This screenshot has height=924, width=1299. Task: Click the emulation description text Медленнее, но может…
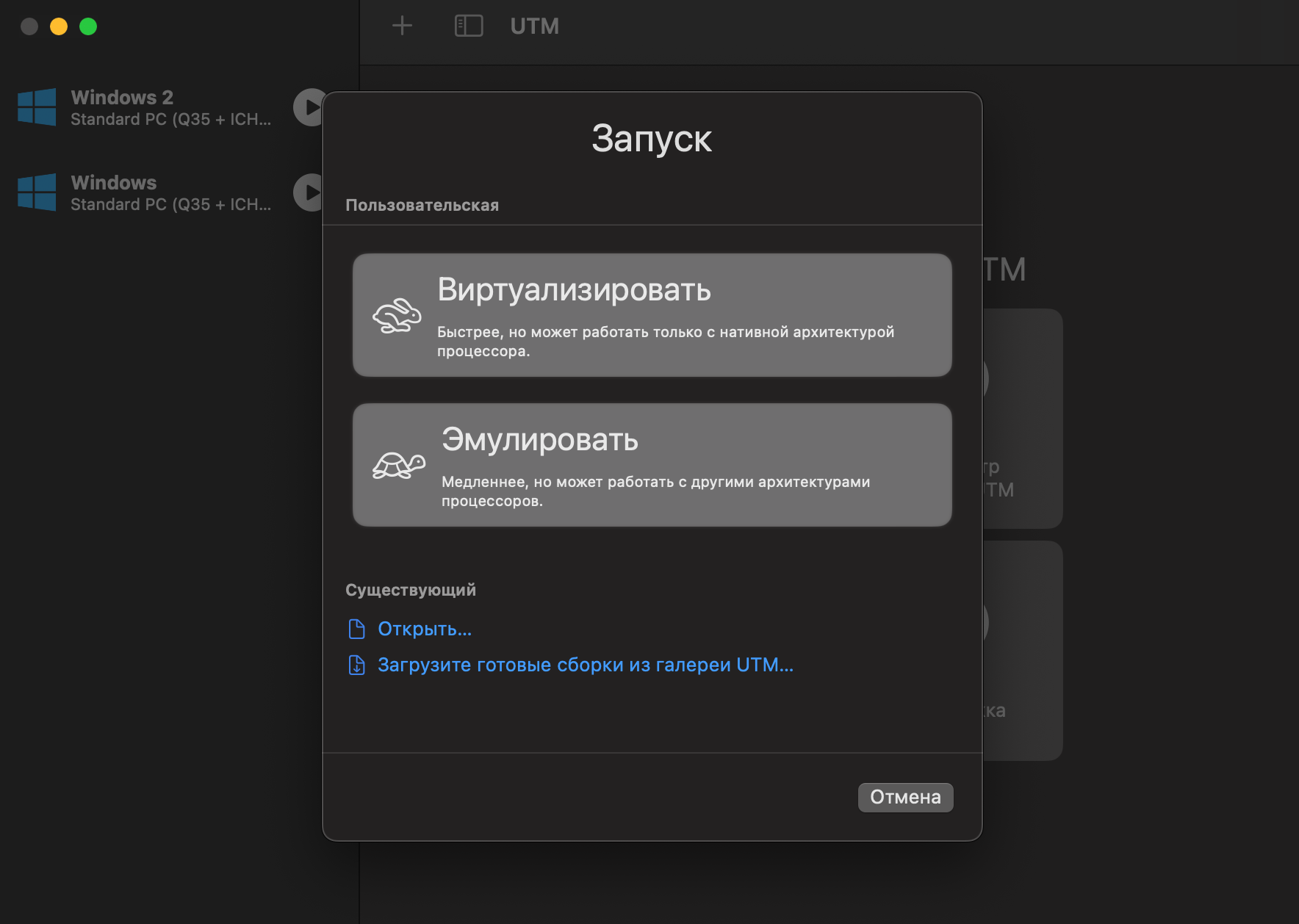tap(655, 491)
